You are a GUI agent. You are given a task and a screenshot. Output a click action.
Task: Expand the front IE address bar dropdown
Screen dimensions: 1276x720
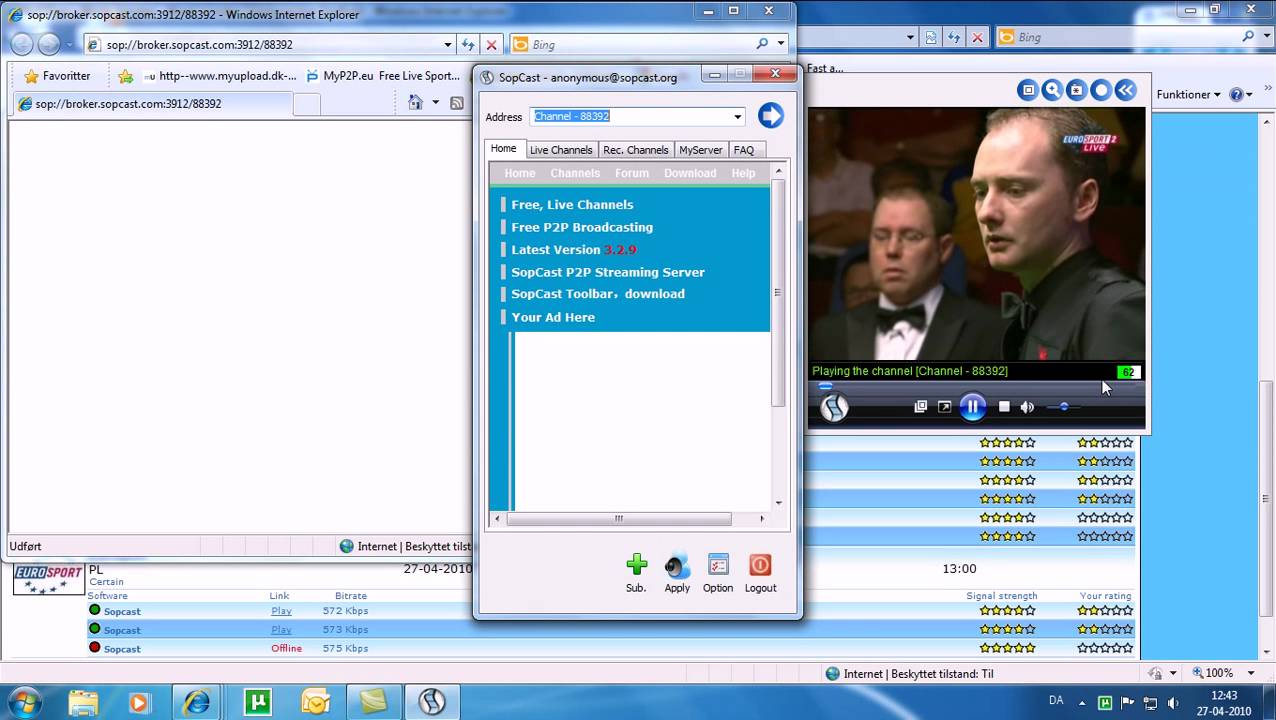pyautogui.click(x=448, y=45)
